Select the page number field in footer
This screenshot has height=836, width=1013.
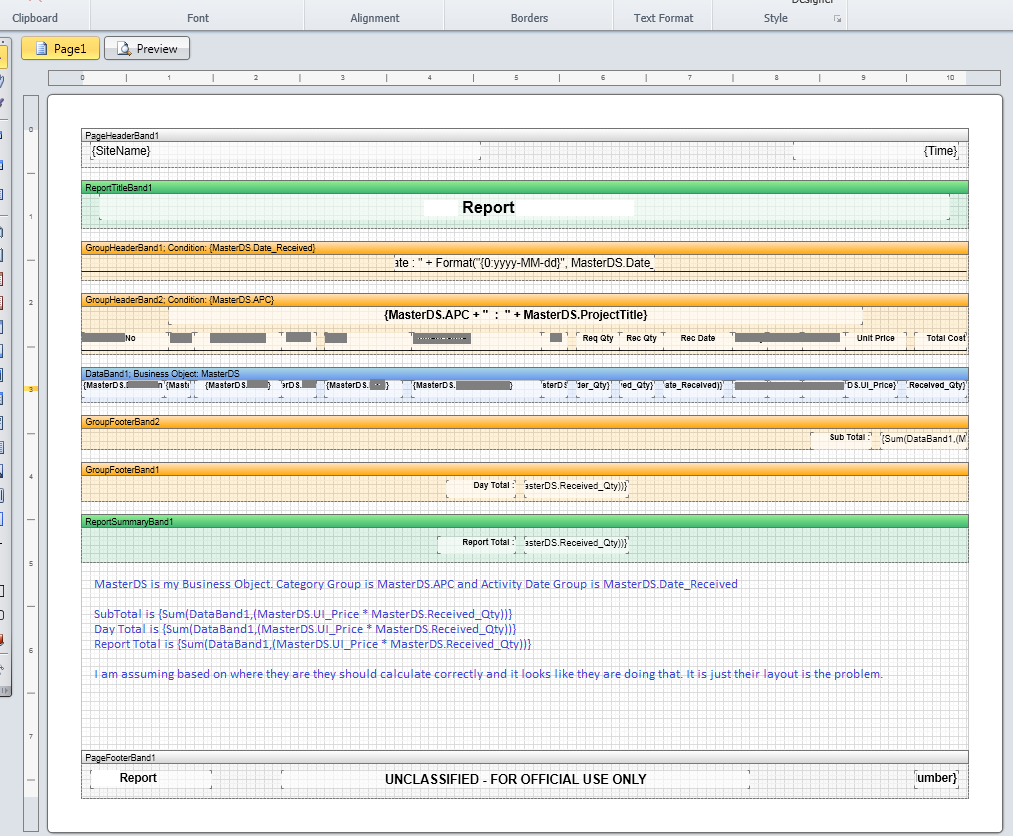click(936, 778)
